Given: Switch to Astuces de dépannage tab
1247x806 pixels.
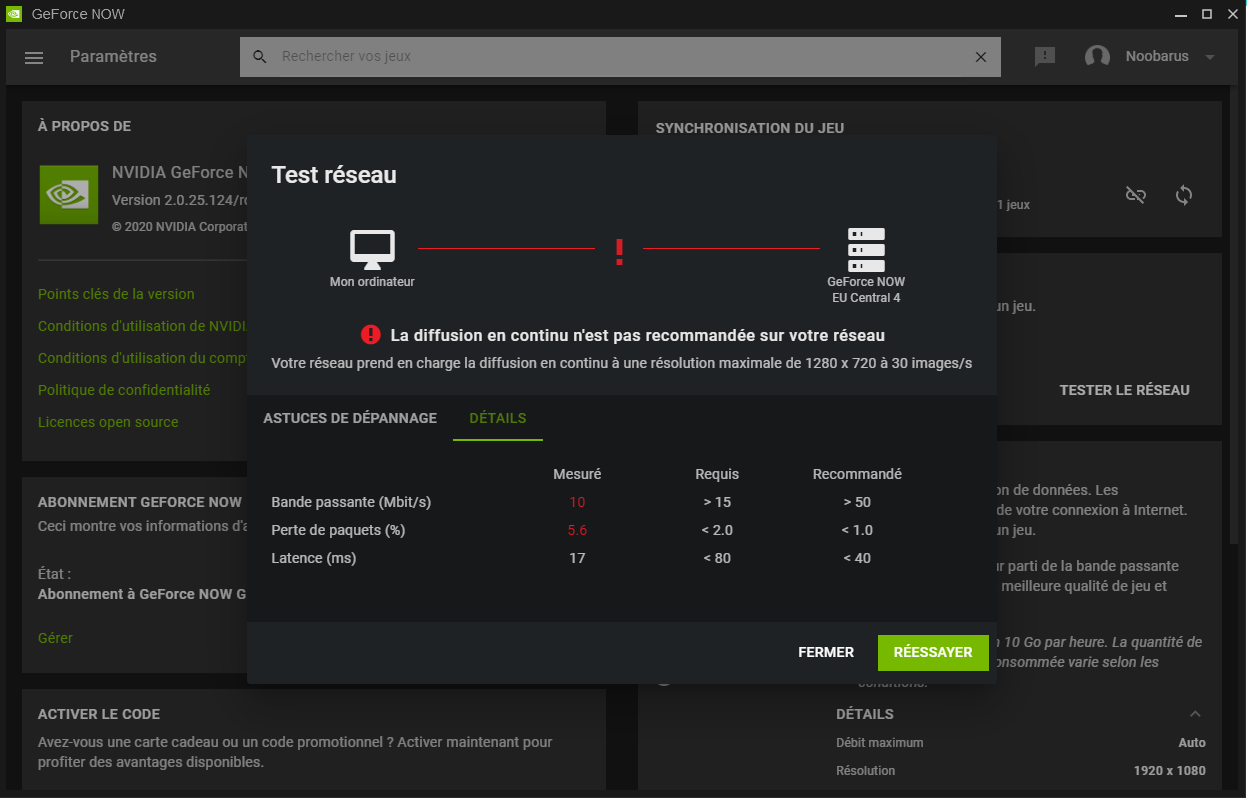Looking at the screenshot, I should [350, 418].
